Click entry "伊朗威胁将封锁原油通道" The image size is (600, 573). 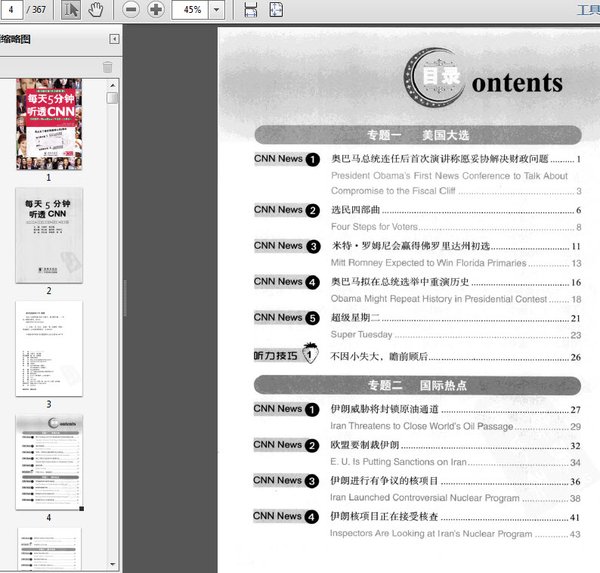[385, 409]
